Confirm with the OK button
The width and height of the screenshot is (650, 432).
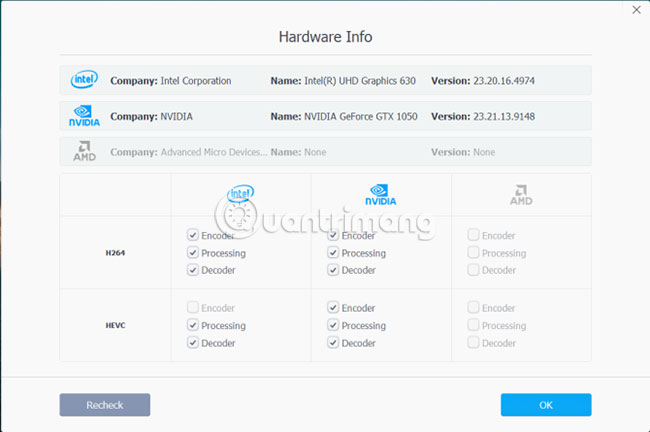pyautogui.click(x=546, y=405)
